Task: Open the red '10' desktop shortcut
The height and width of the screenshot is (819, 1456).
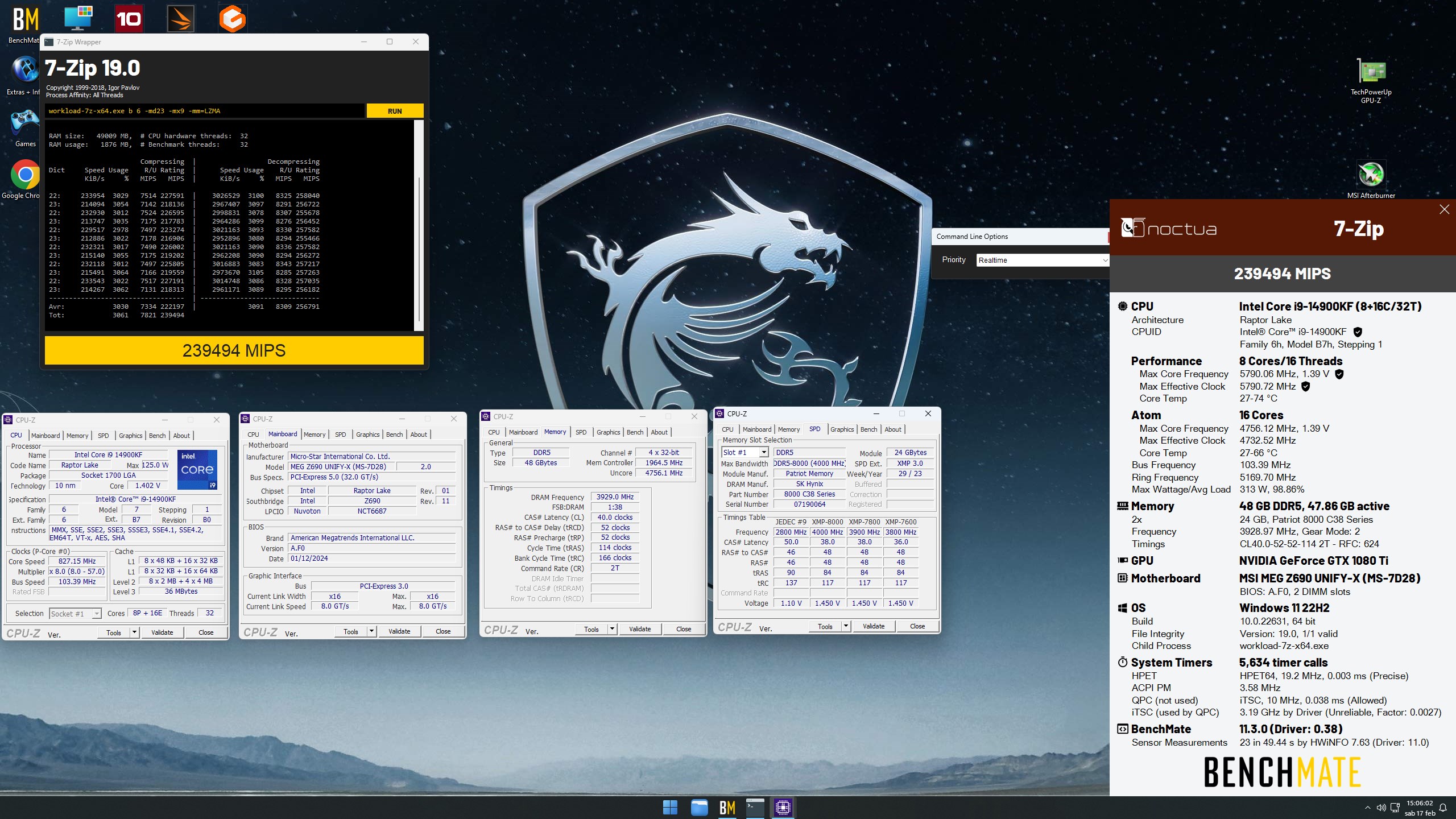Action: 129,19
